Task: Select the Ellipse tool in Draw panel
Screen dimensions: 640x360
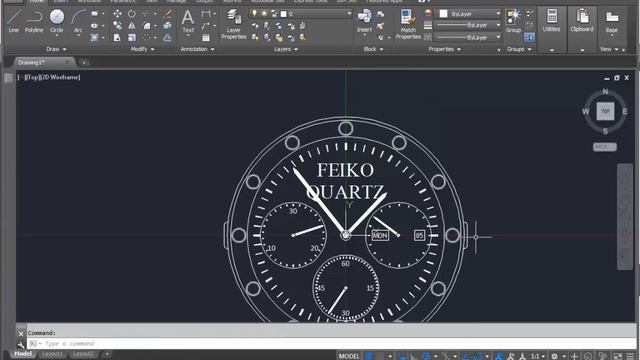Action: click(94, 26)
